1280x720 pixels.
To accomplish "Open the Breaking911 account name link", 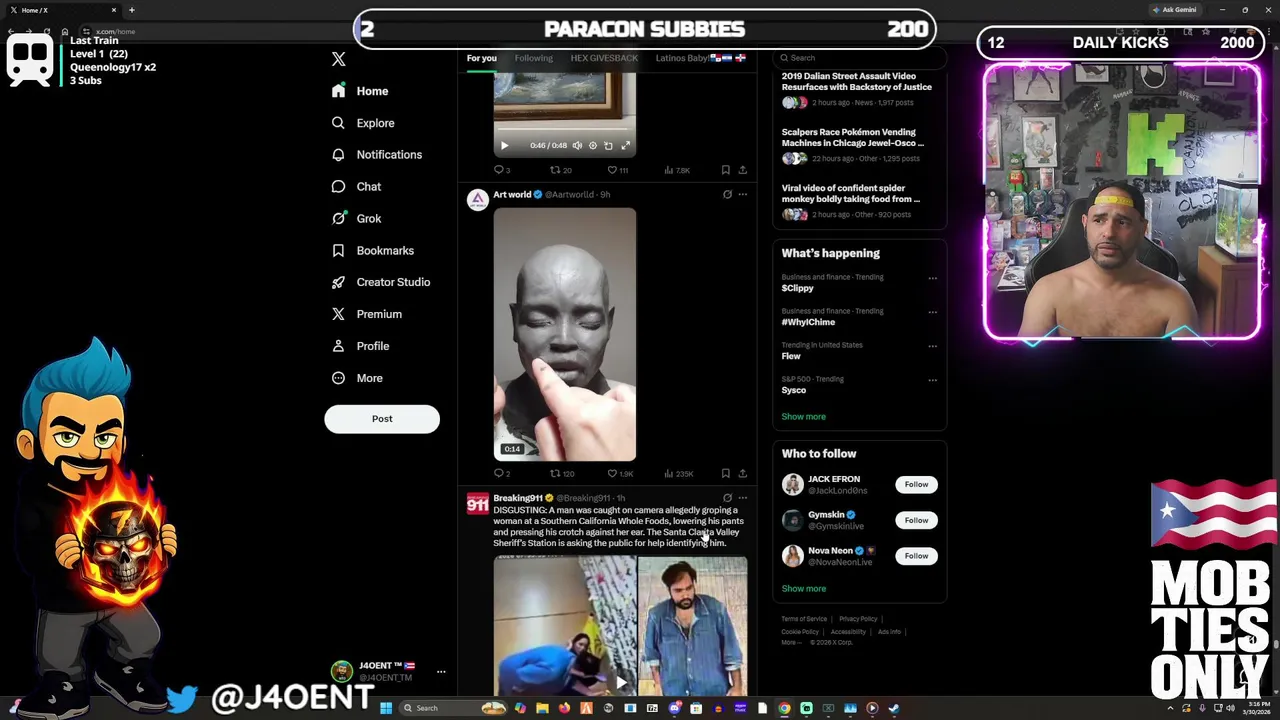I will (518, 498).
